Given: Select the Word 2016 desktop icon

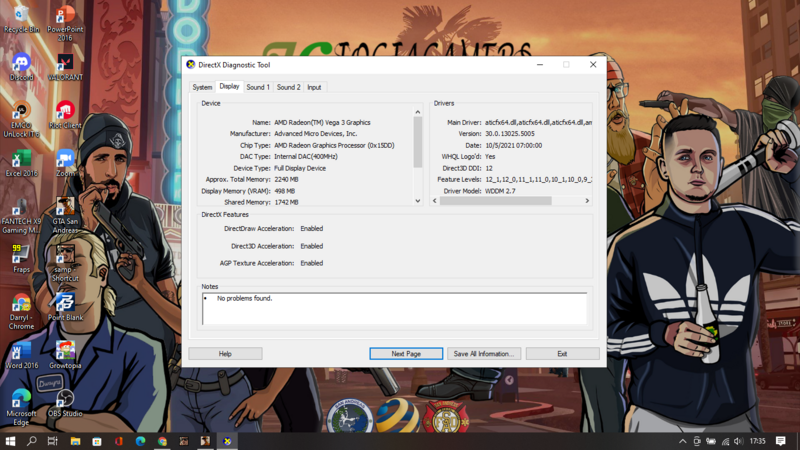Looking at the screenshot, I should point(21,356).
